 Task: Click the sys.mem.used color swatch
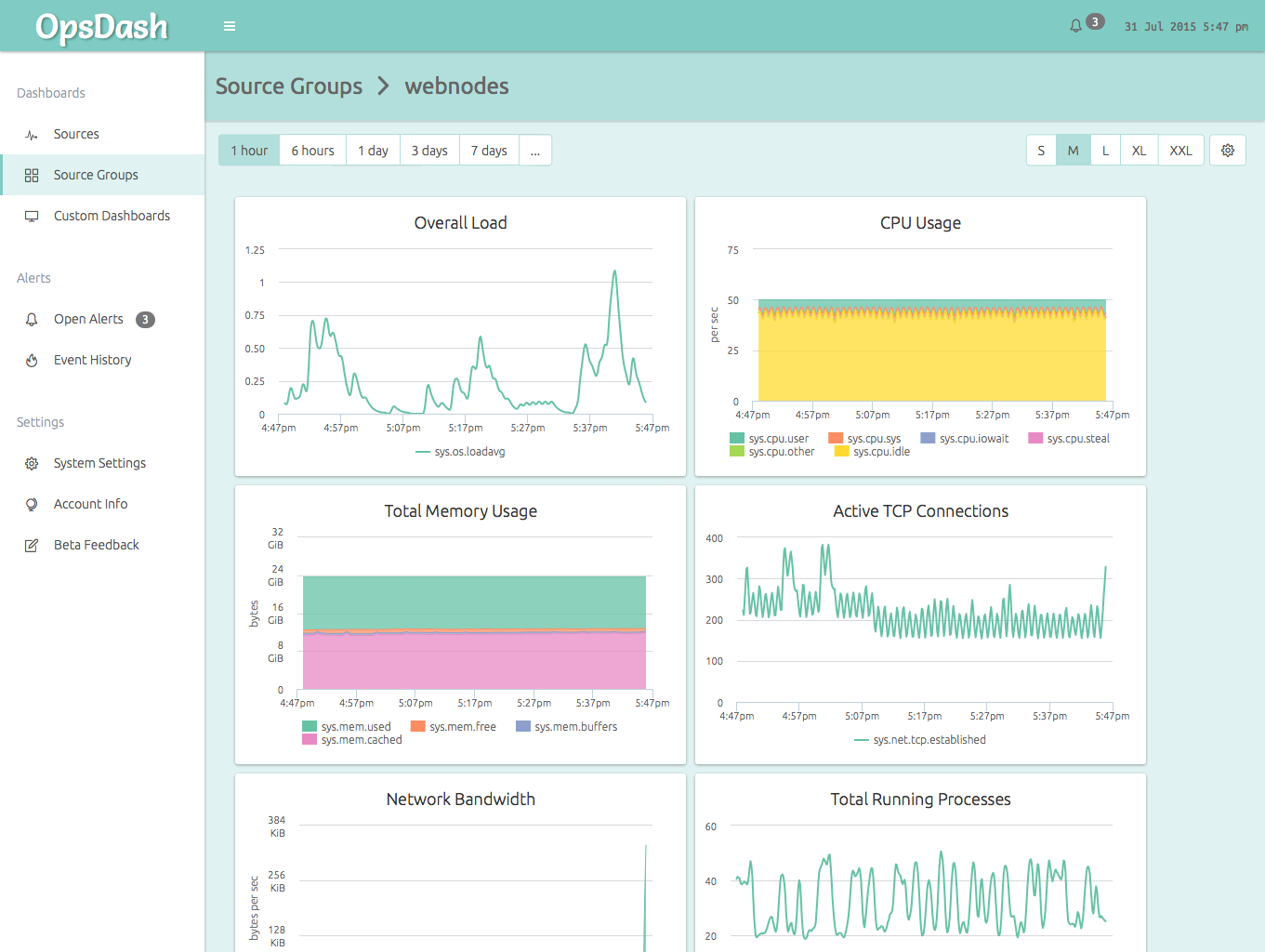[308, 725]
